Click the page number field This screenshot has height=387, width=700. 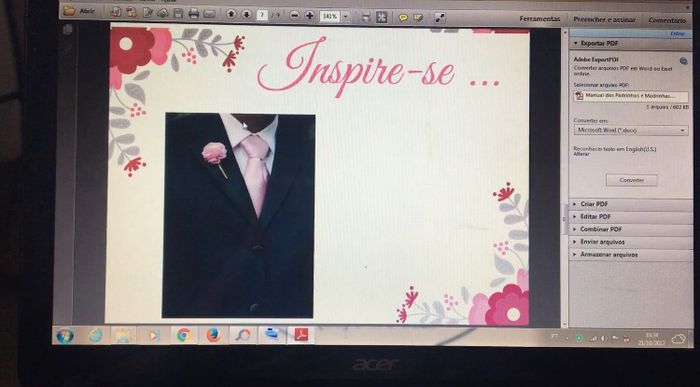262,15
